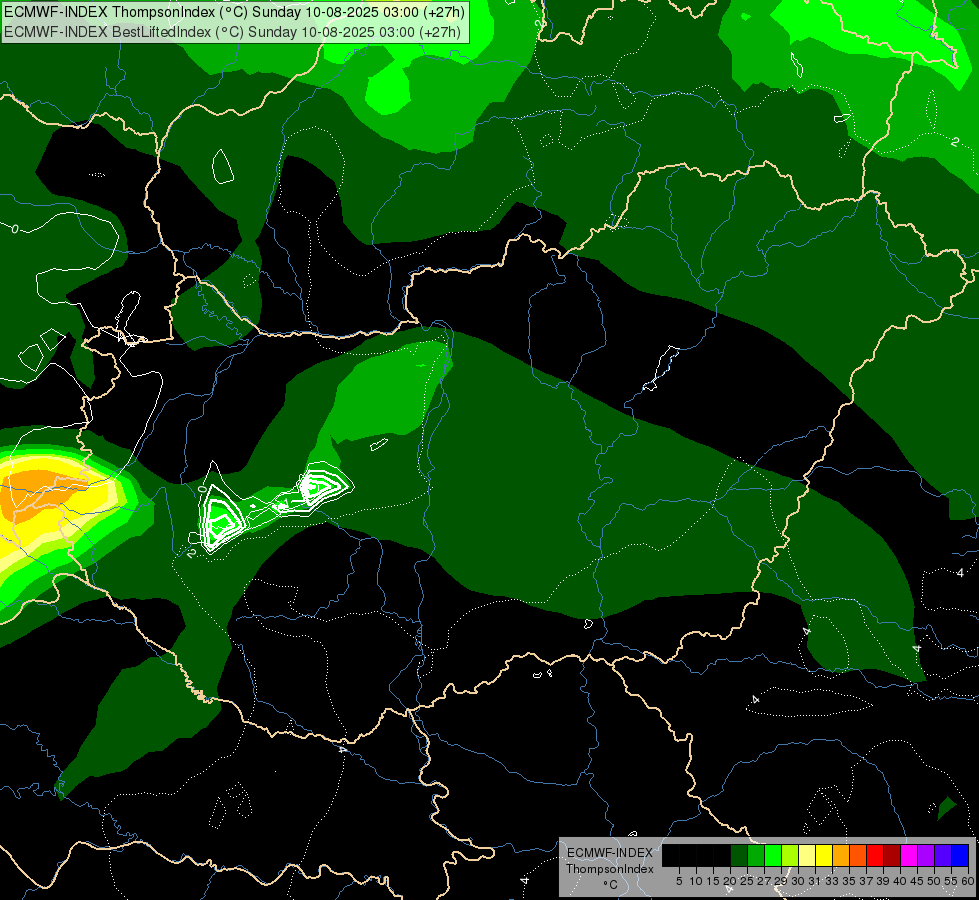Screen dimensions: 979x900
Task: Click the legend tick value 29
Action: [781, 881]
